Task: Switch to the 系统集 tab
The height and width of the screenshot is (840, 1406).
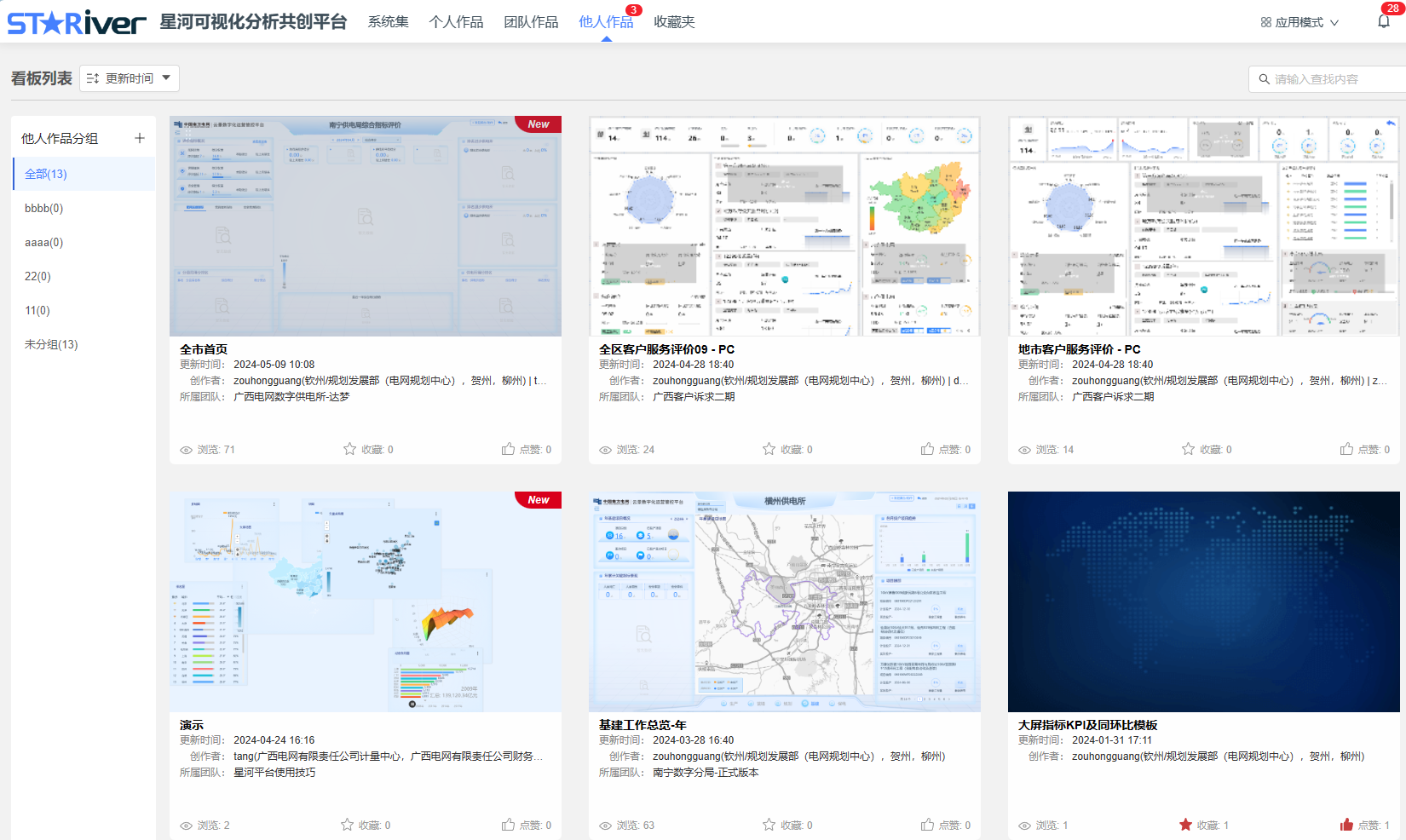Action: 389,22
